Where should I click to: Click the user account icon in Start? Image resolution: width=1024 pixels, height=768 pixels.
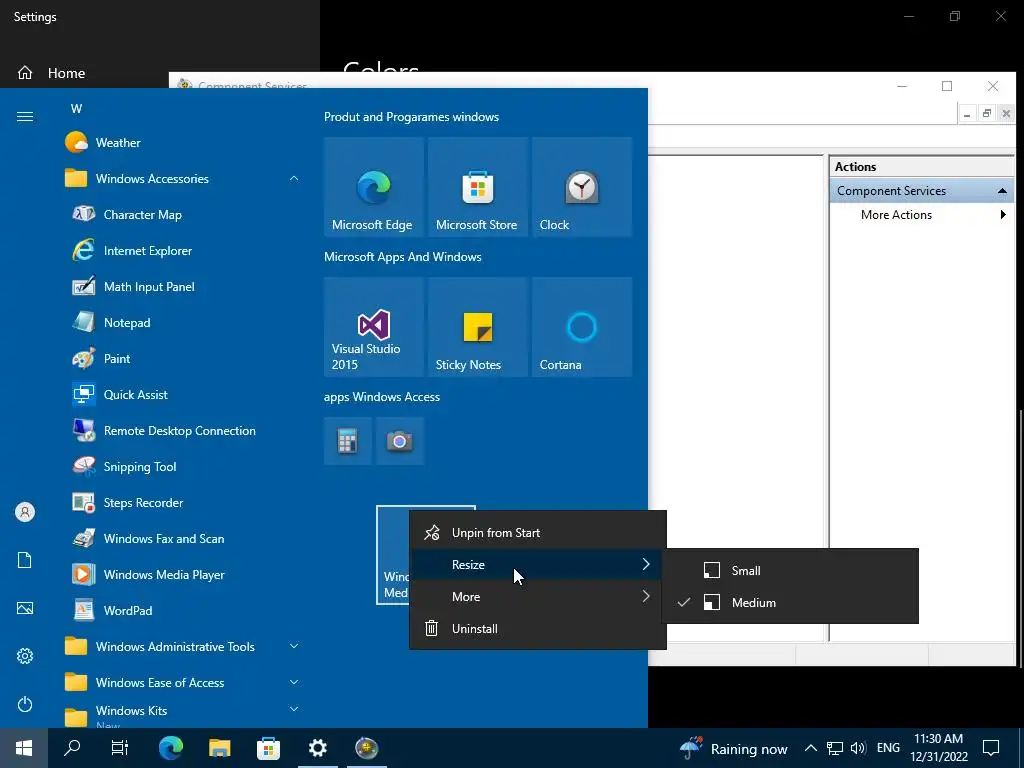(25, 512)
